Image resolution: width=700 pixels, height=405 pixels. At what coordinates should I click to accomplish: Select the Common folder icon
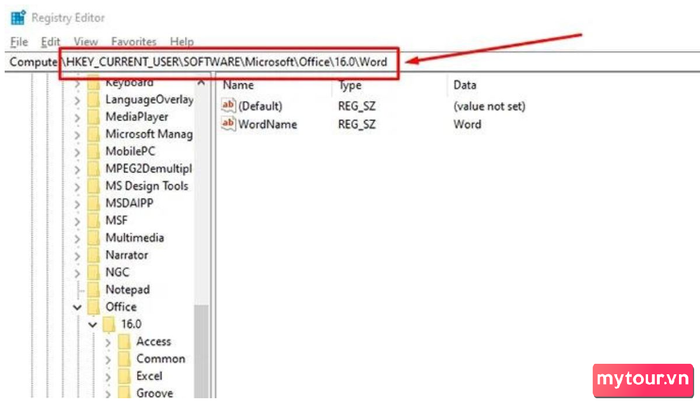(125, 359)
